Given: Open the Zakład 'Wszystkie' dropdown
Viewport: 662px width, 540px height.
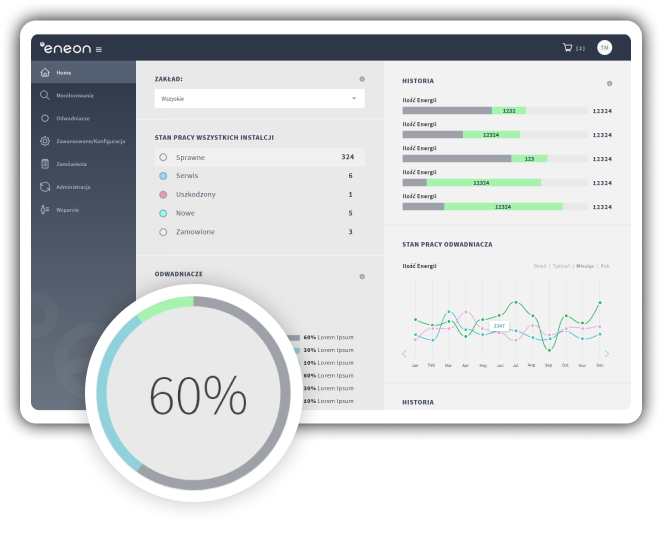Looking at the screenshot, I should click(259, 99).
